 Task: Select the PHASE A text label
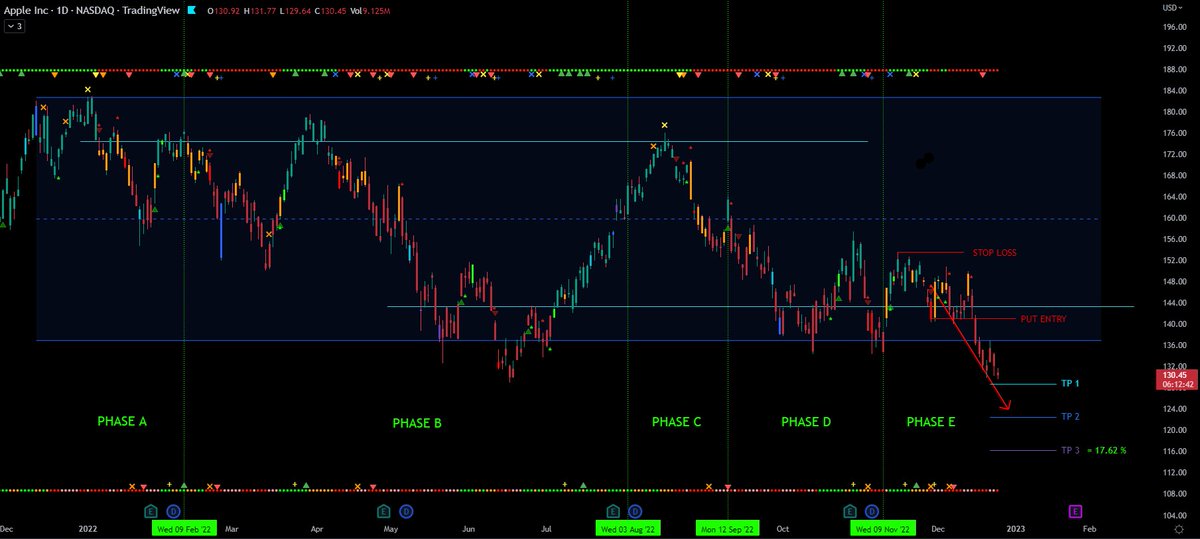tap(122, 422)
